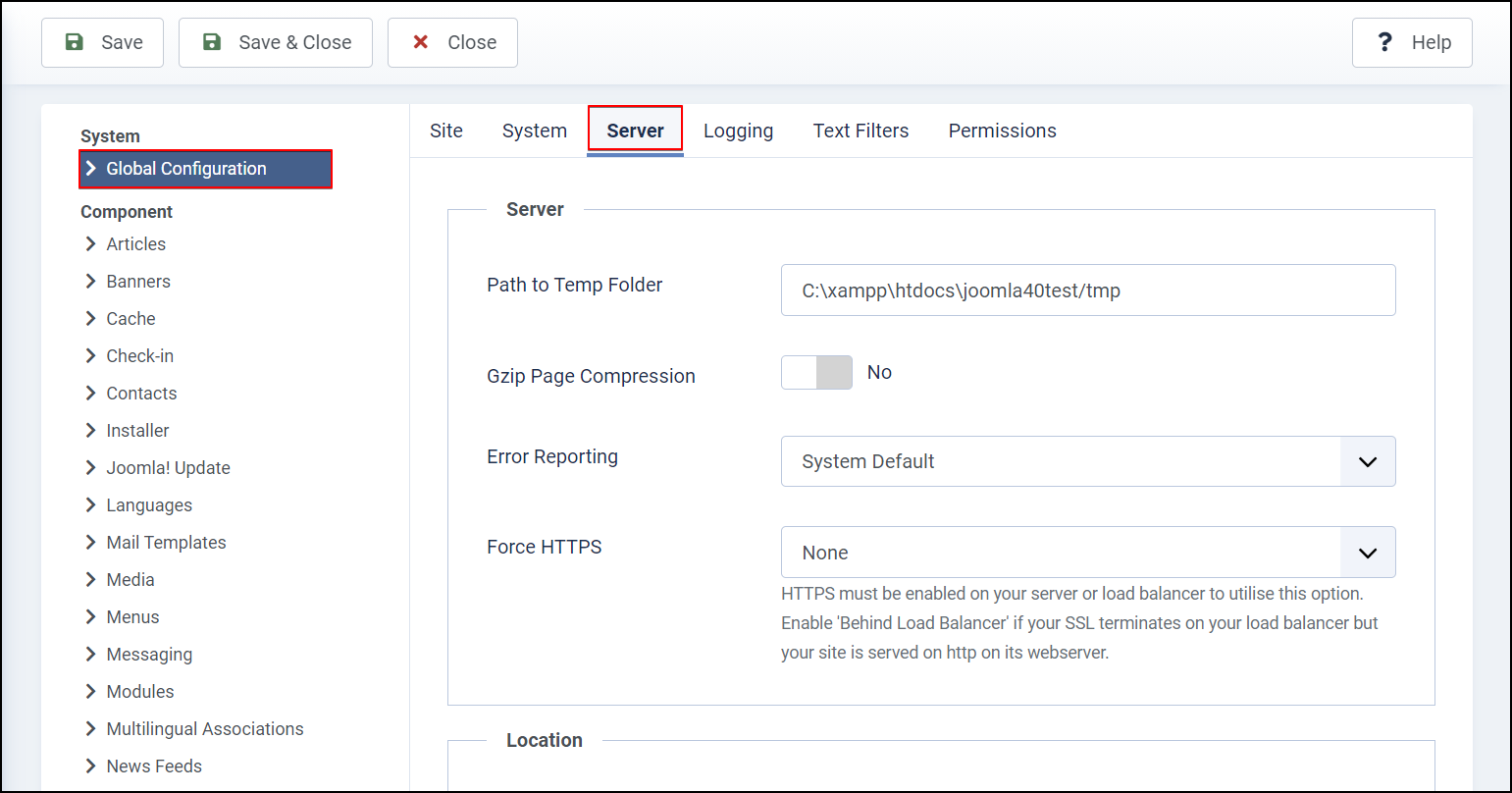Open the Logging tab
Screen dimensions: 1512x793
point(738,131)
